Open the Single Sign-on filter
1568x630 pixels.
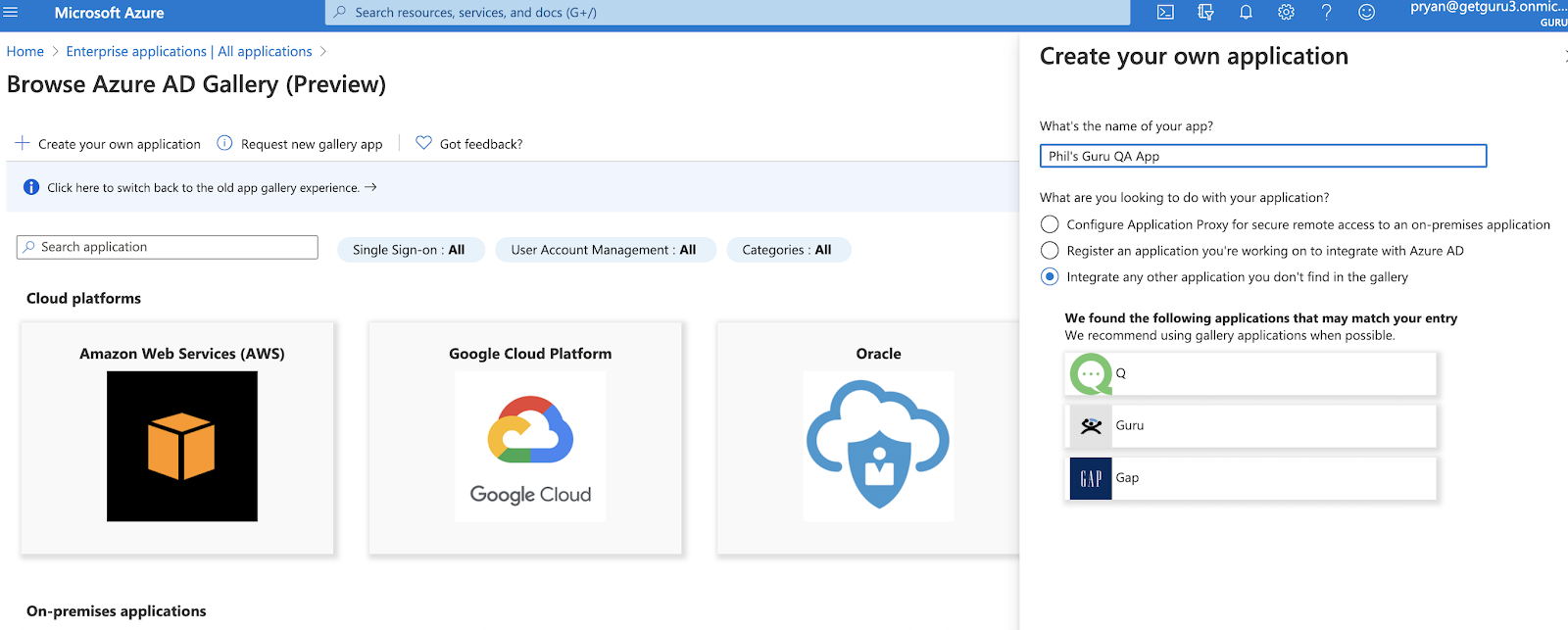click(x=411, y=250)
